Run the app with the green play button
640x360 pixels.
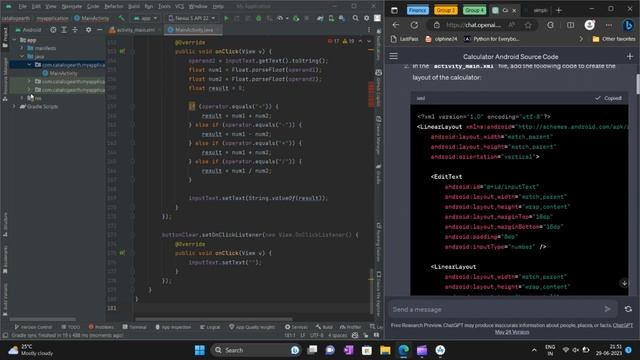pyautogui.click(x=227, y=18)
